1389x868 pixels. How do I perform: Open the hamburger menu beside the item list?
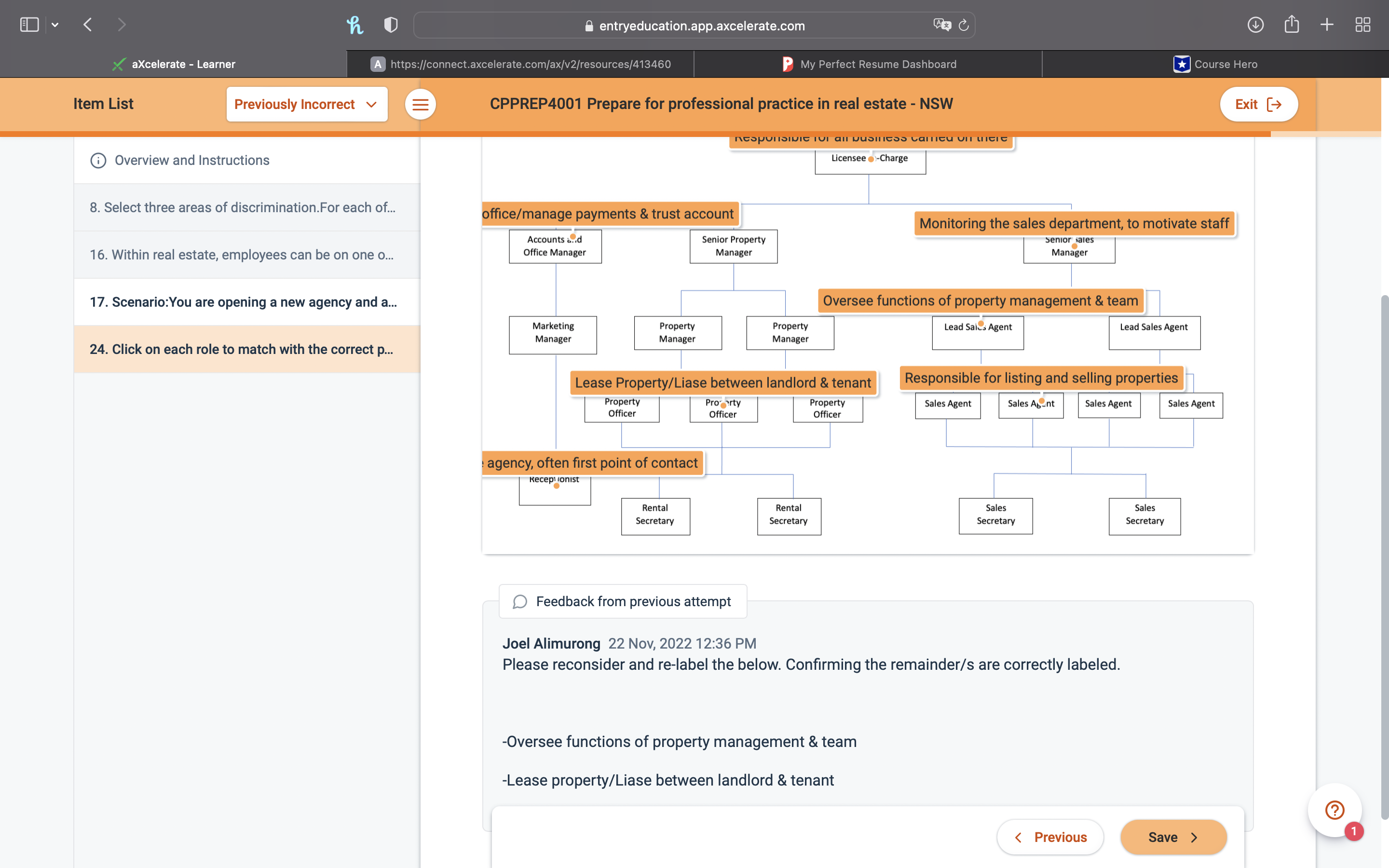(421, 104)
